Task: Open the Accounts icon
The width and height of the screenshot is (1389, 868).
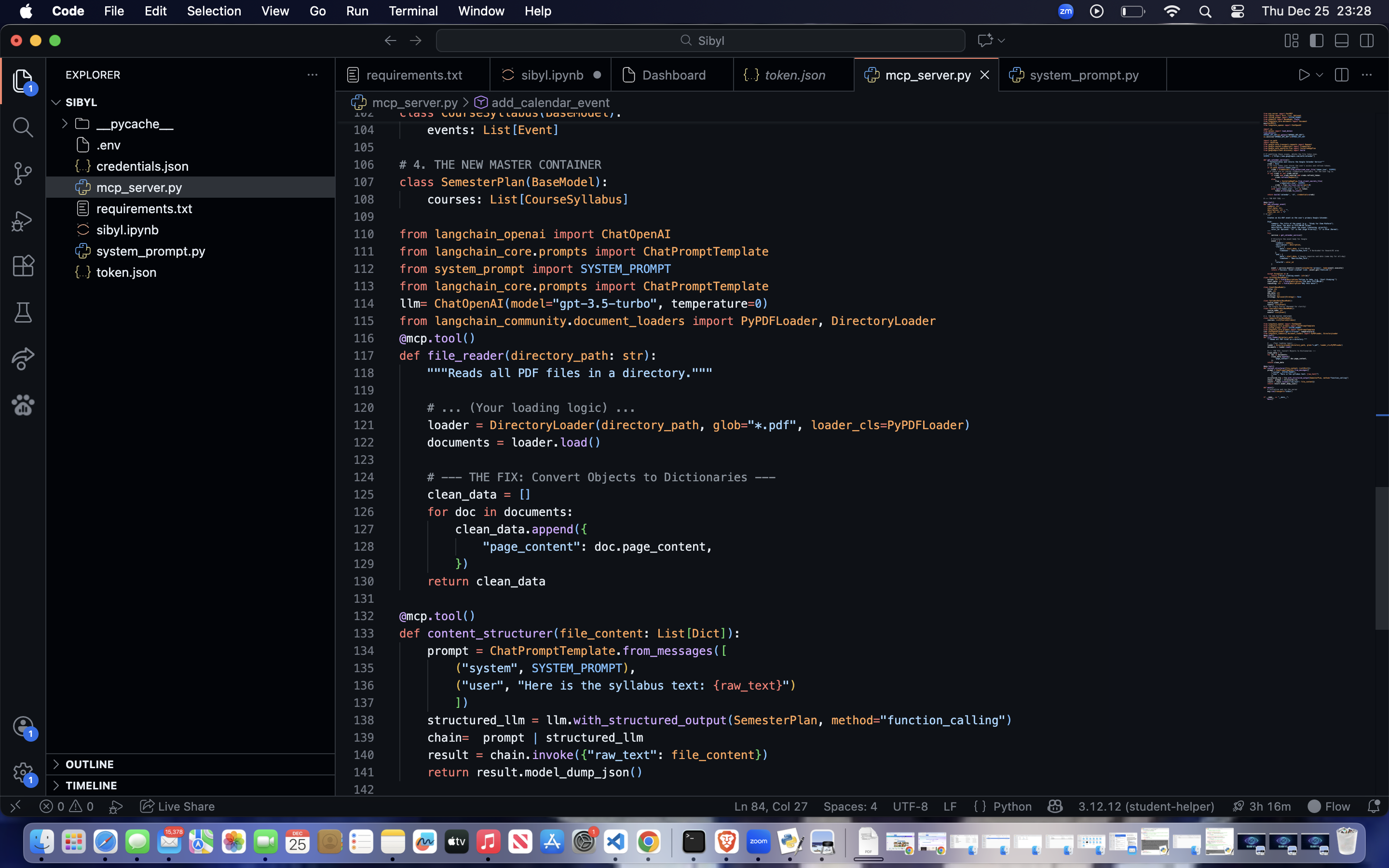Action: coord(22,727)
